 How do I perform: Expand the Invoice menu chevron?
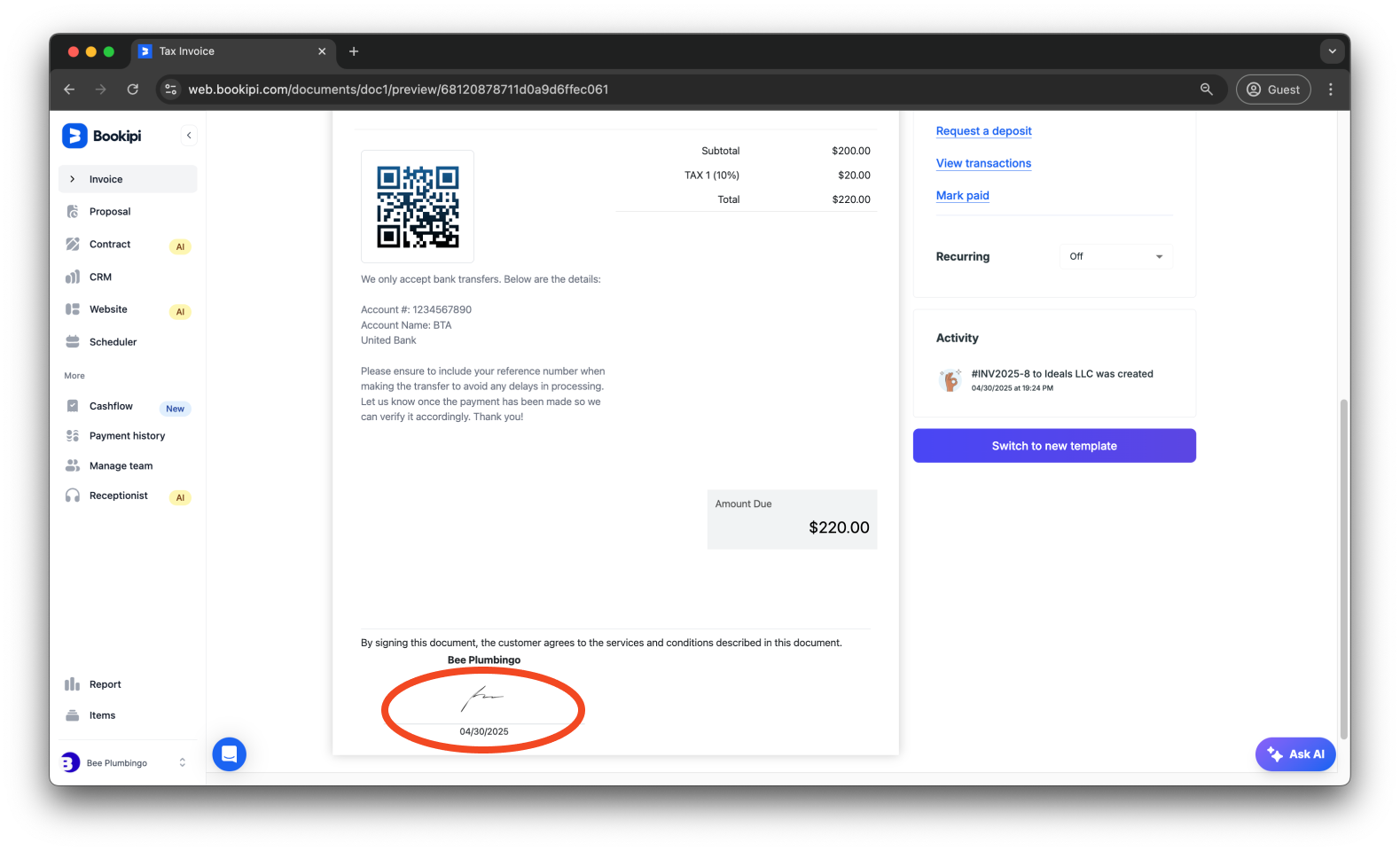point(73,179)
